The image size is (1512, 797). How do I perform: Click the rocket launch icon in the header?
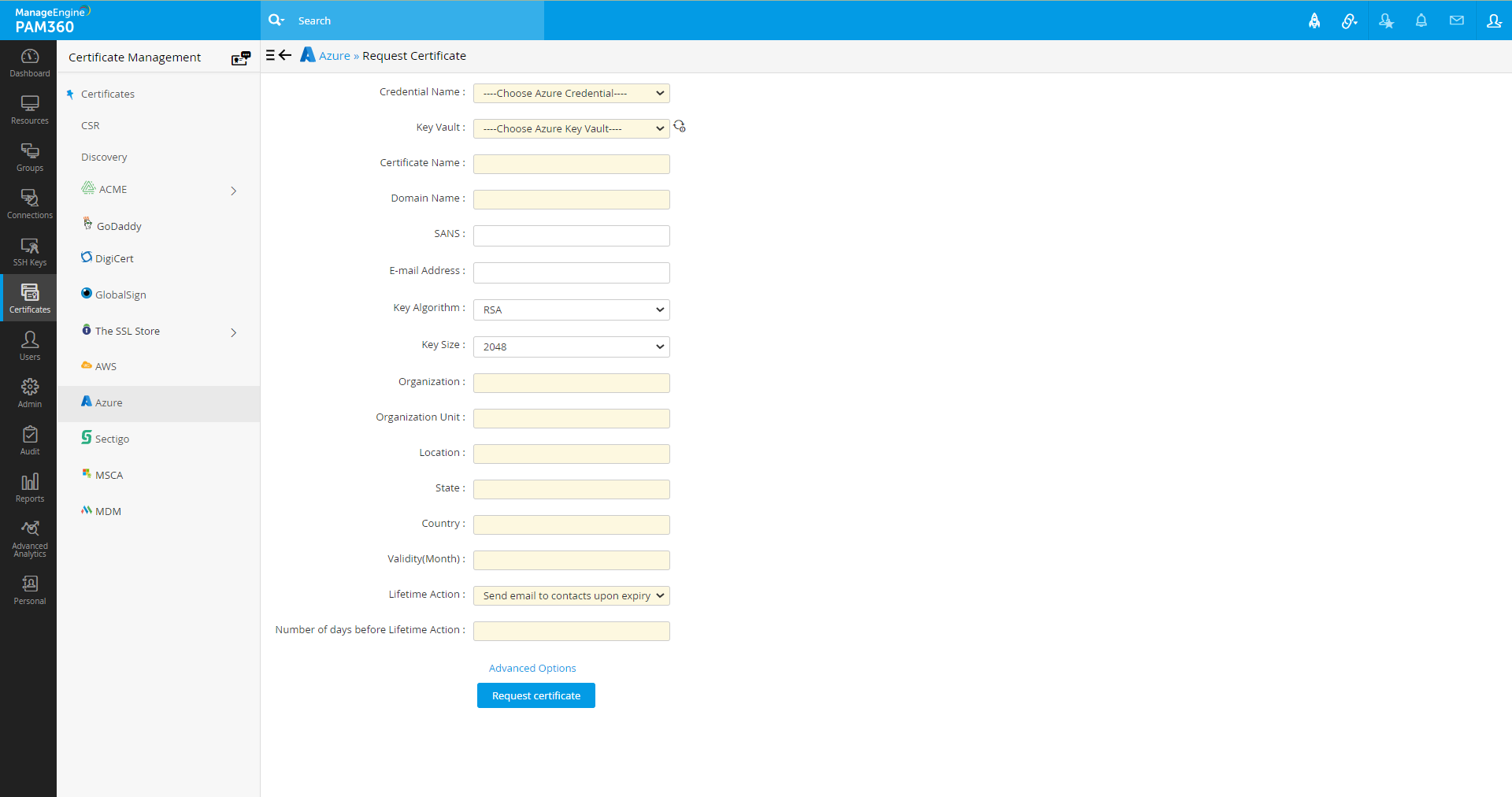click(x=1314, y=20)
